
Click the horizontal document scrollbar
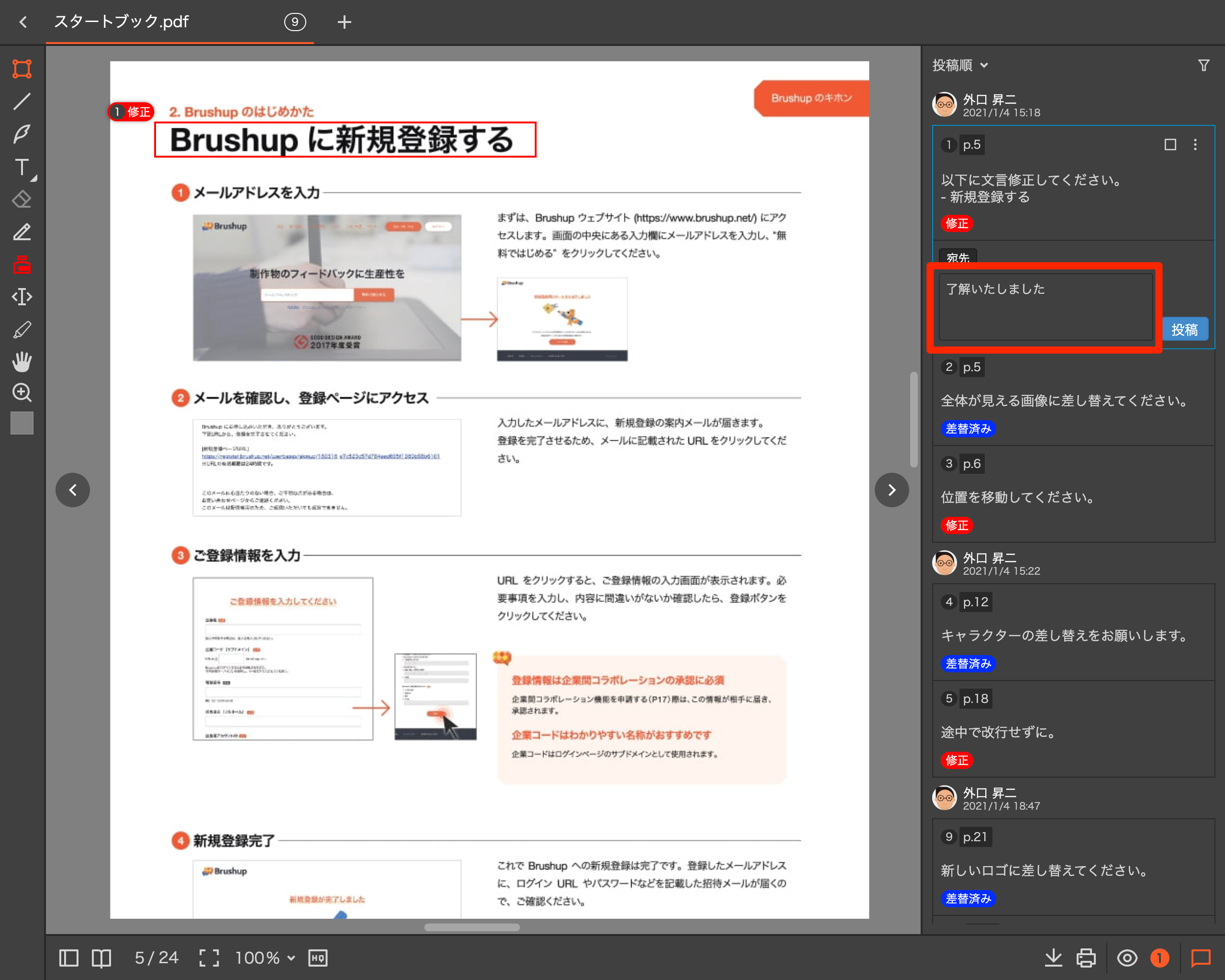472,927
